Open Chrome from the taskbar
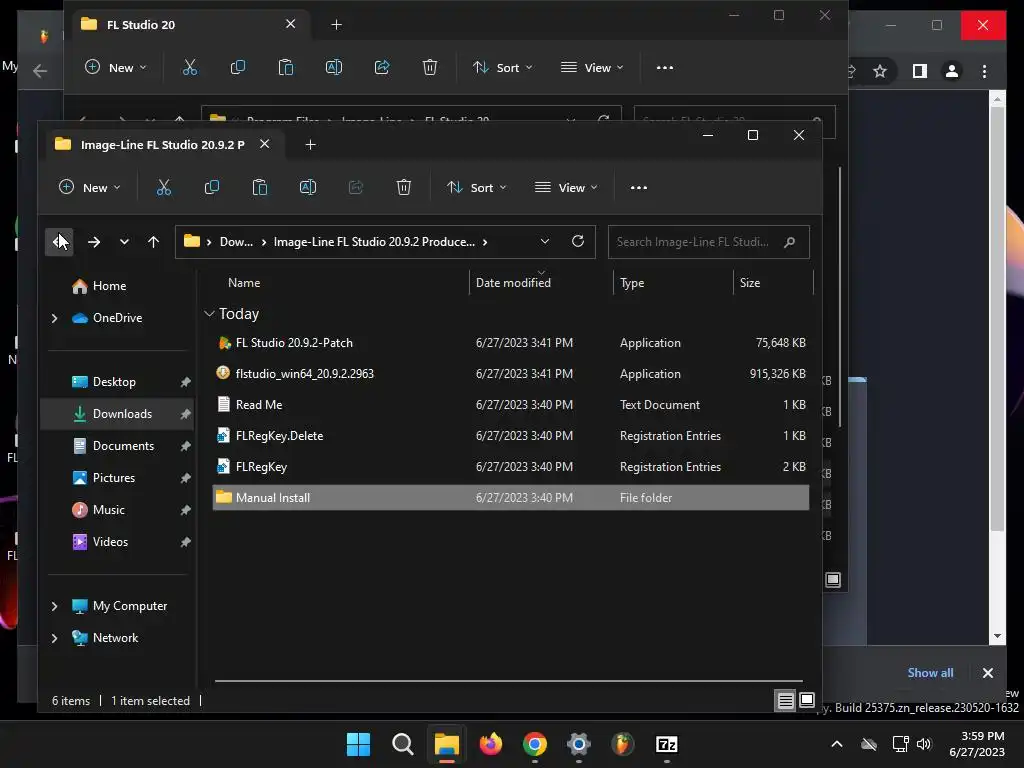 (x=534, y=744)
